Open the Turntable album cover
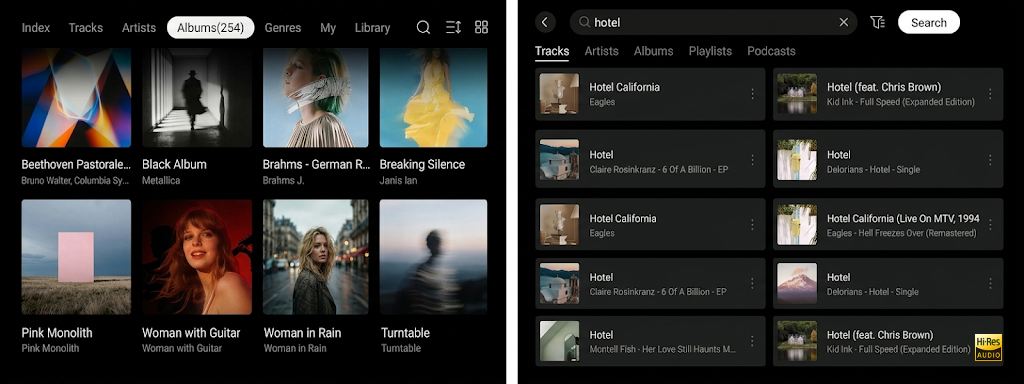 434,257
